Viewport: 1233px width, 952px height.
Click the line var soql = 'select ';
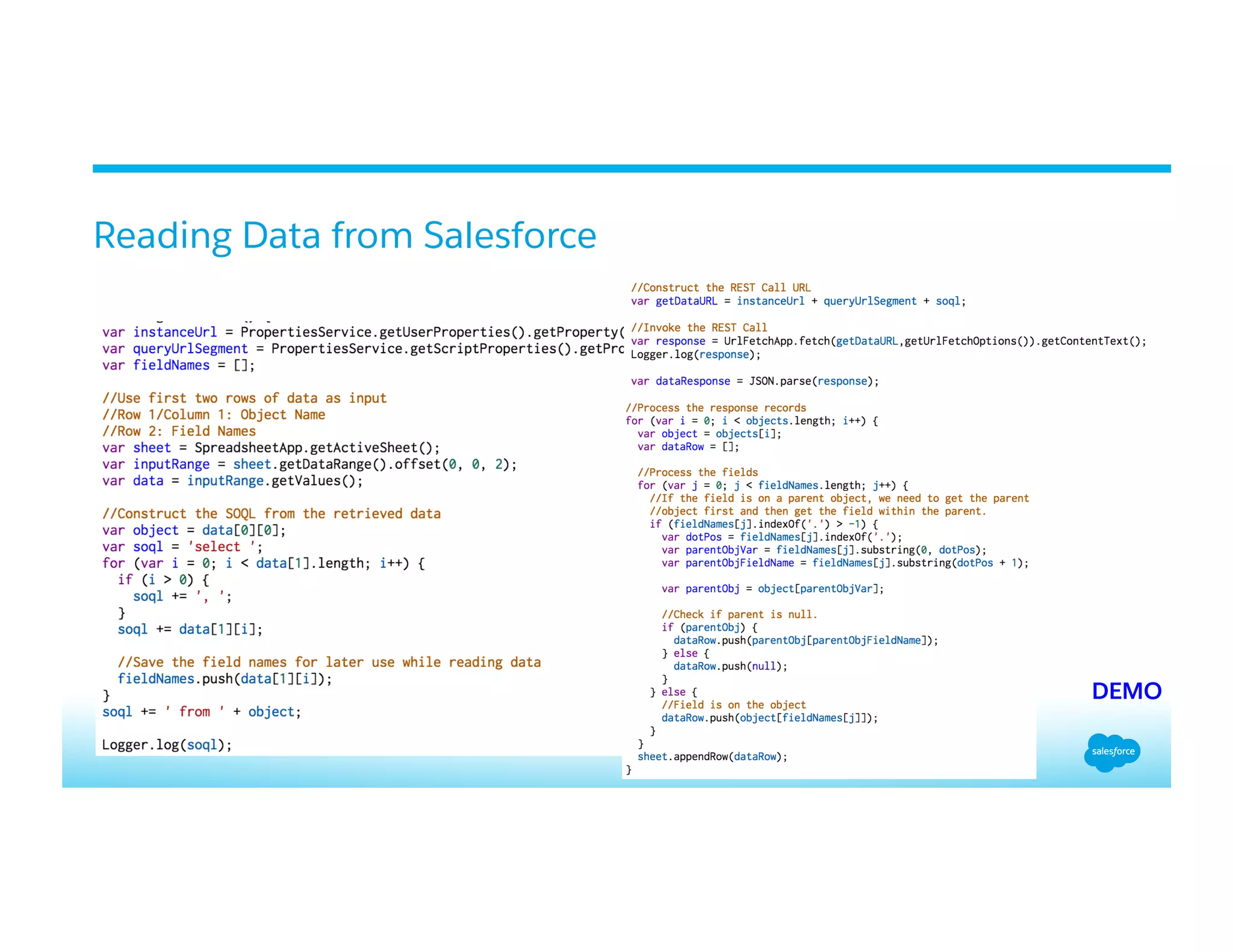coord(182,546)
